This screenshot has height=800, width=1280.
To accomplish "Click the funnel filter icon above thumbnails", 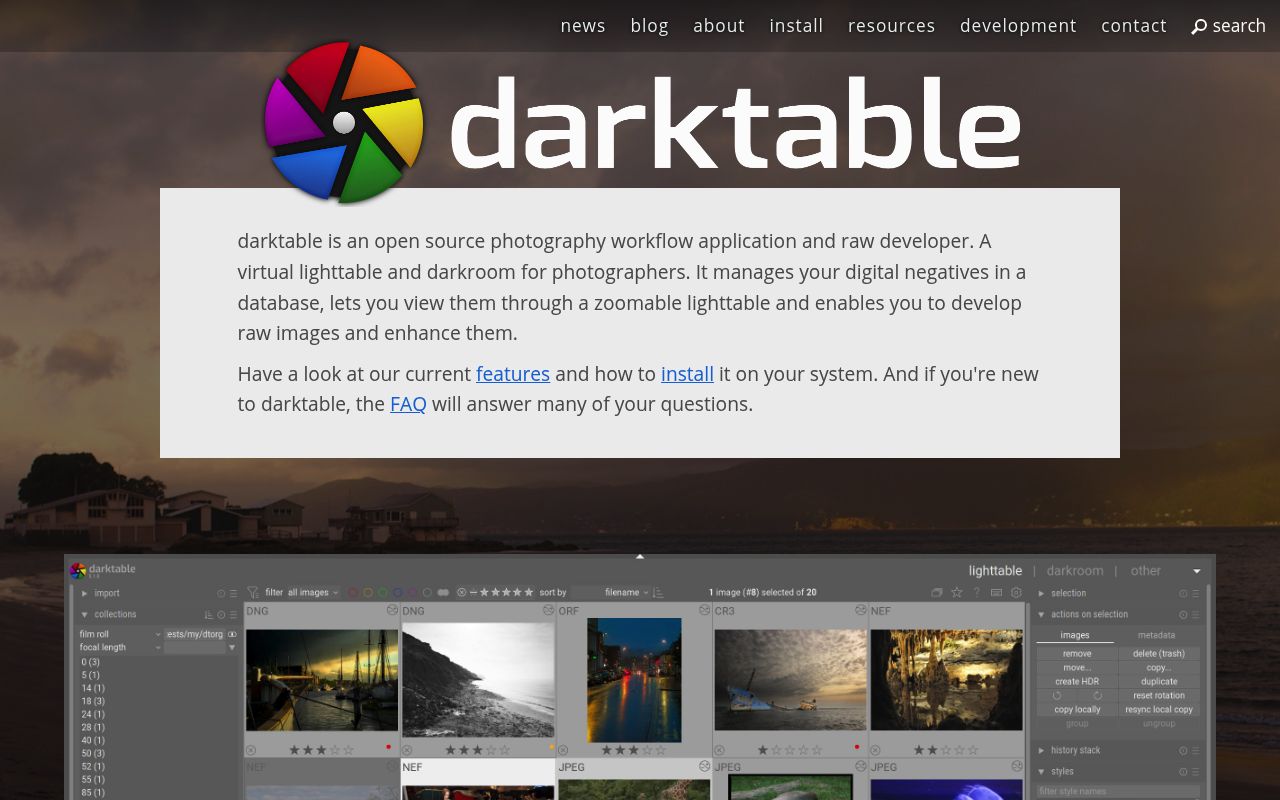I will click(253, 592).
